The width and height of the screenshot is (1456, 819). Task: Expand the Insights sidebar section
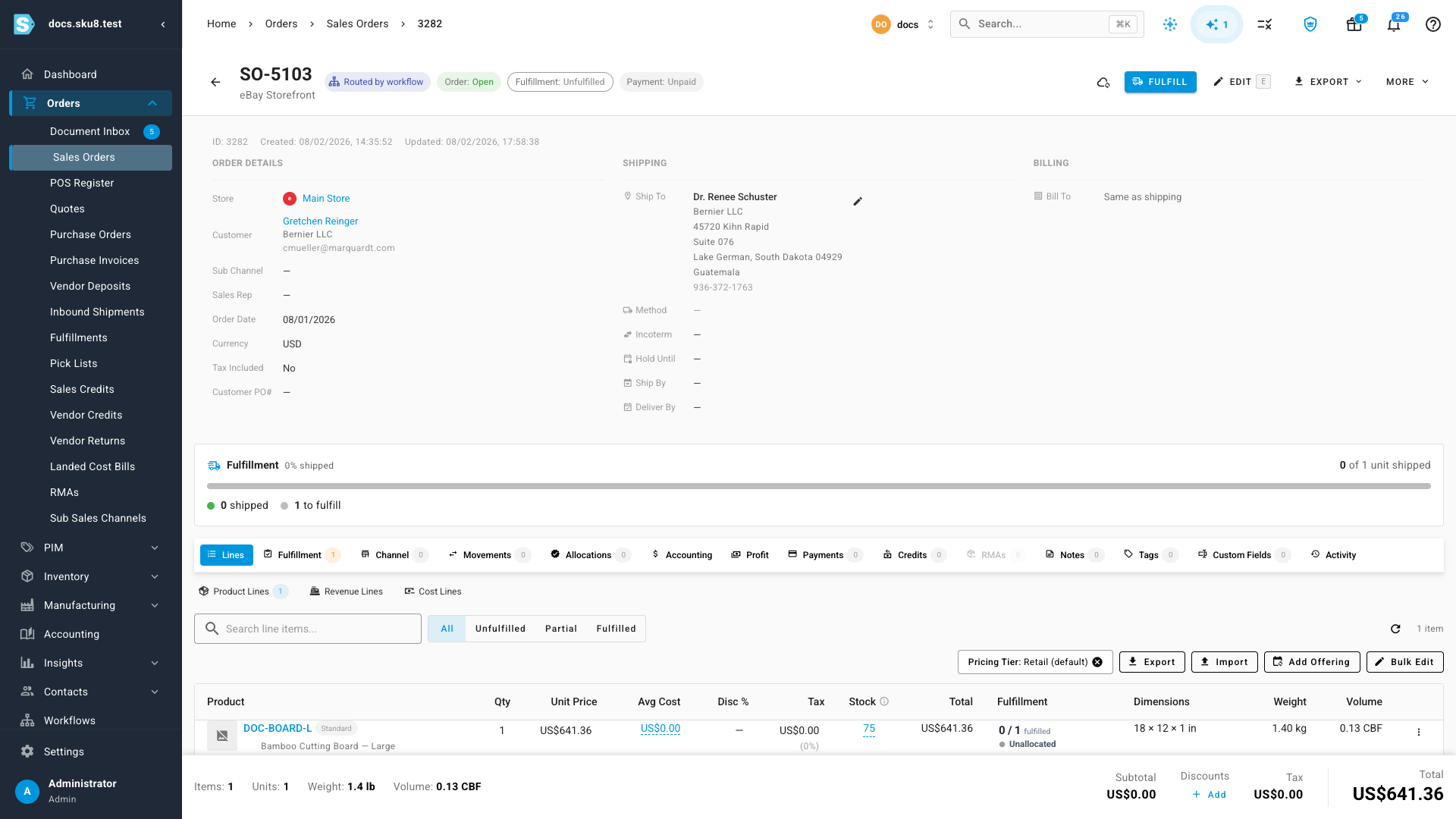pyautogui.click(x=155, y=663)
